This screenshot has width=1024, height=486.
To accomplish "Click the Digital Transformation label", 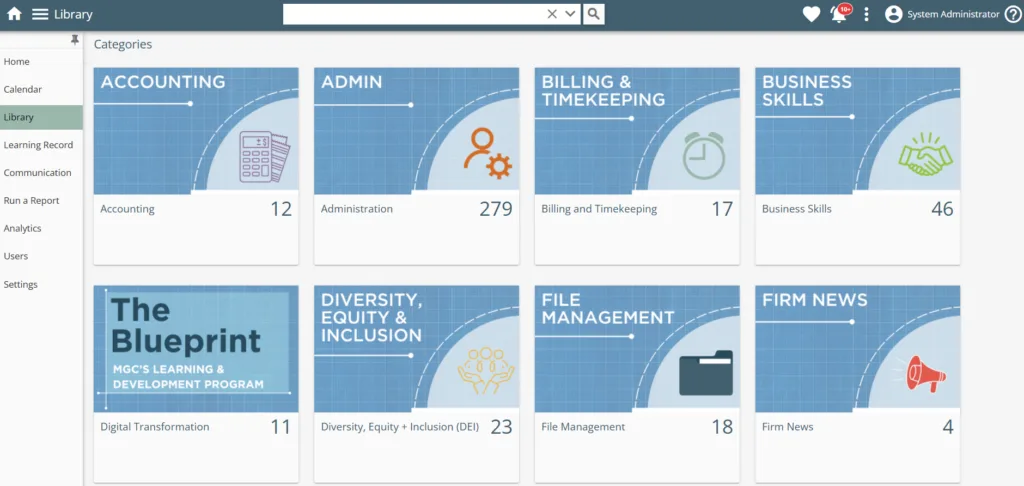I will tap(155, 427).
